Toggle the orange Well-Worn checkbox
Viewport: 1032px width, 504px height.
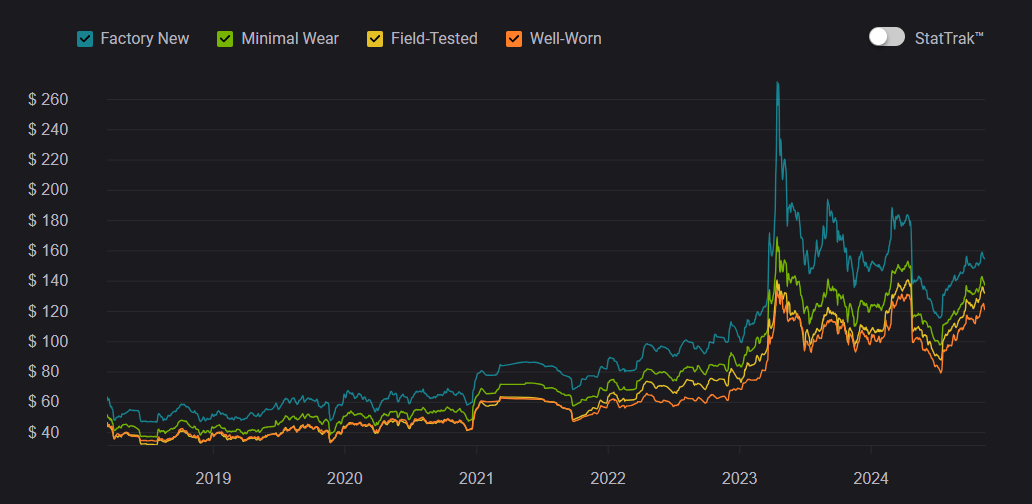pos(514,39)
